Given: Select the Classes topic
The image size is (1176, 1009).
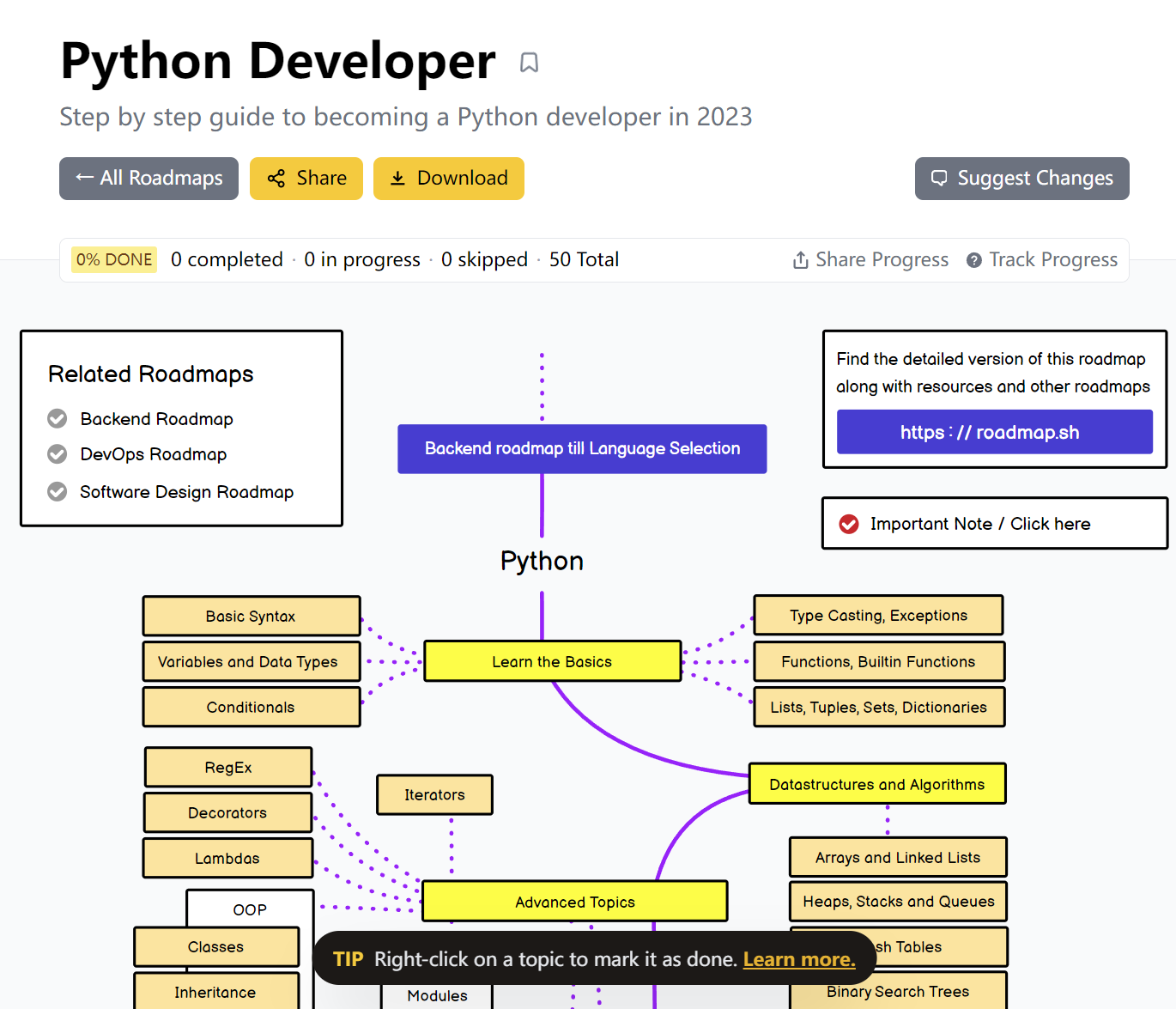Looking at the screenshot, I should click(x=216, y=946).
